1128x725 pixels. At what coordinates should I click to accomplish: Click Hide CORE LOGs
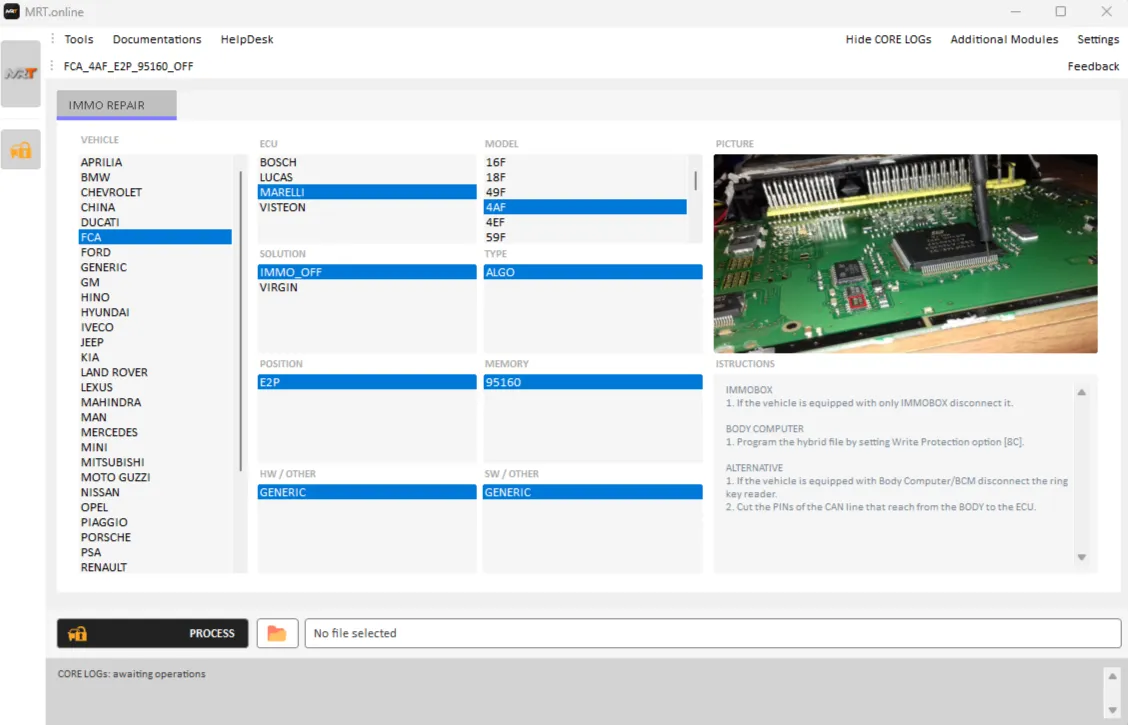pos(888,40)
